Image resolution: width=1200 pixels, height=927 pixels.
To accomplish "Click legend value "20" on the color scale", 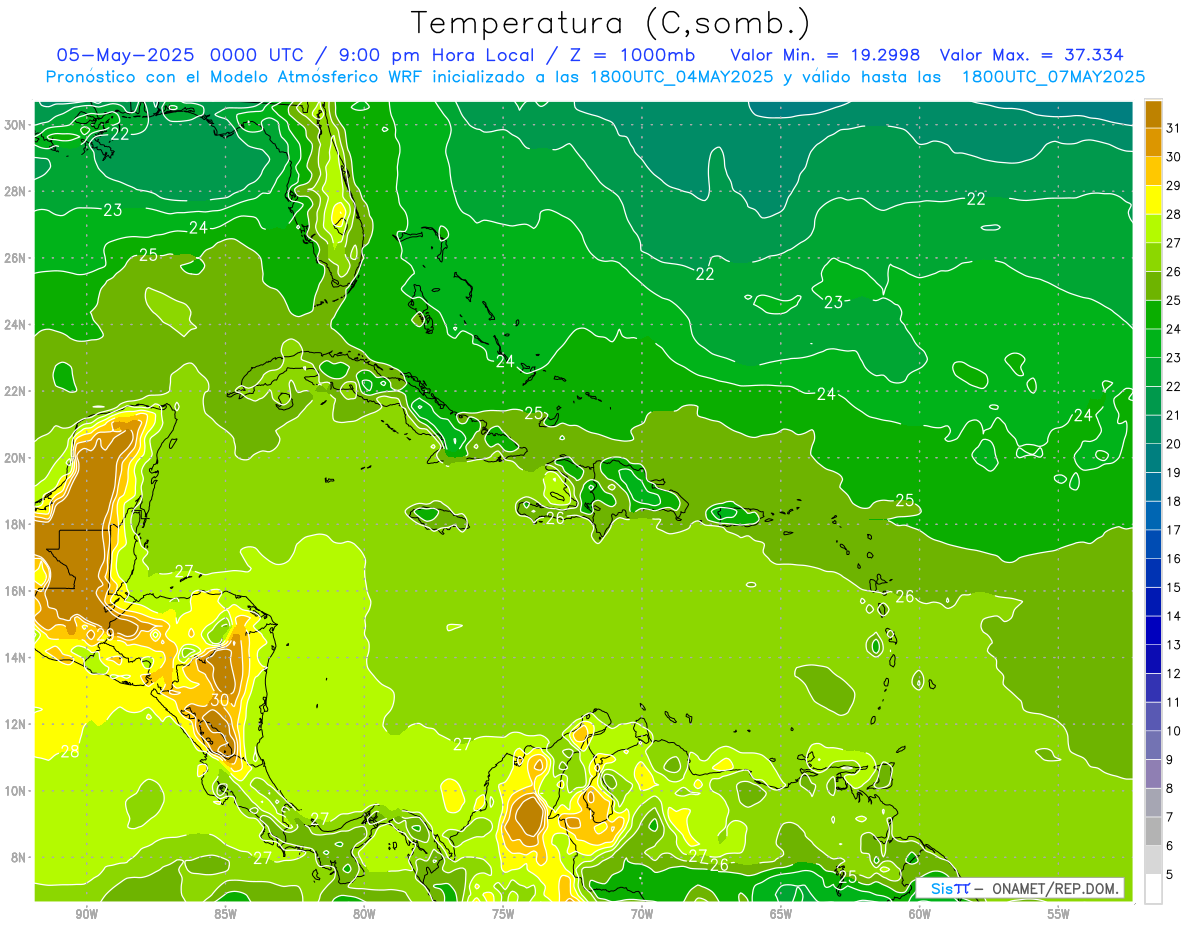I will pos(1174,444).
